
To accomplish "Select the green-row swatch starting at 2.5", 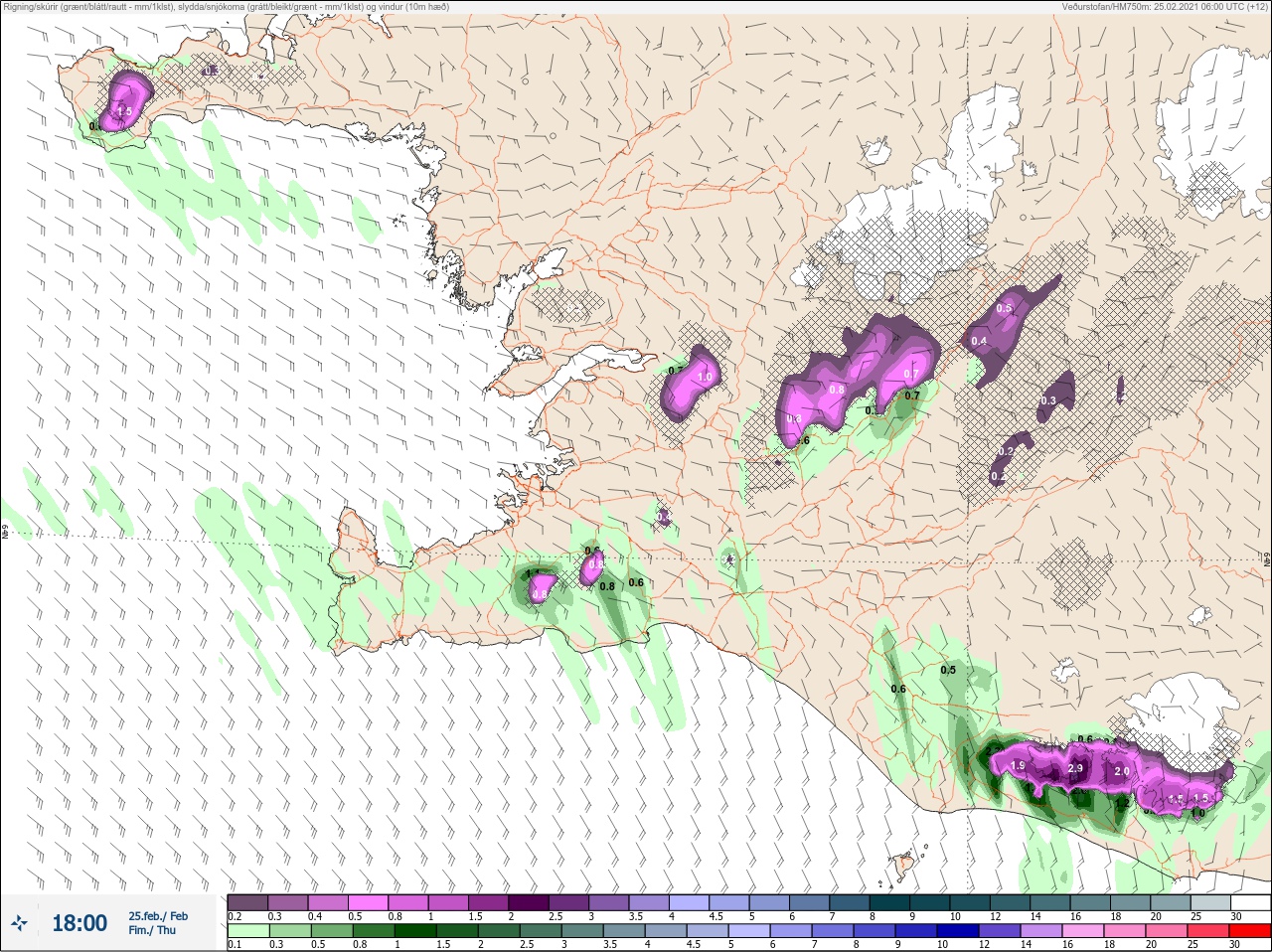I will tap(540, 931).
